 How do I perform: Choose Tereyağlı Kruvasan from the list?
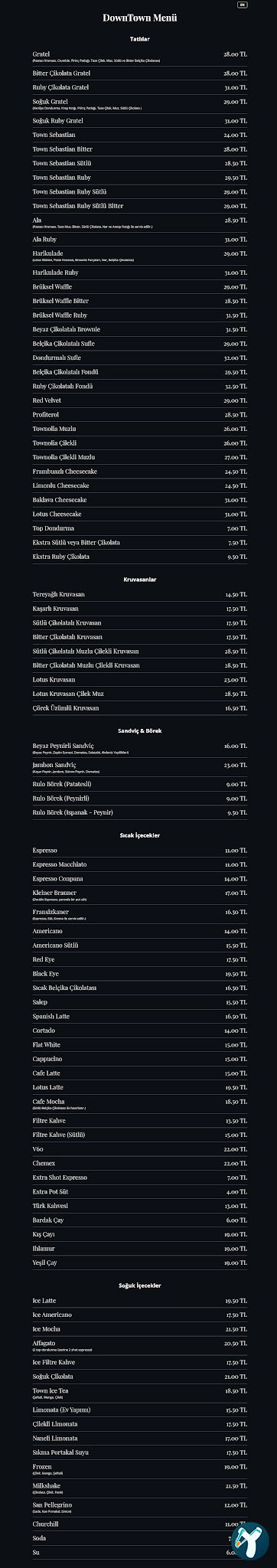pos(139,594)
